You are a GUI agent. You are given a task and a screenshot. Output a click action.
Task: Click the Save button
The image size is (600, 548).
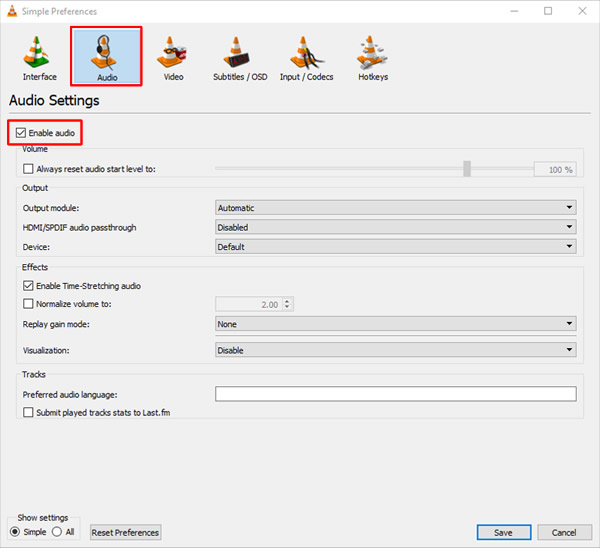pos(504,532)
